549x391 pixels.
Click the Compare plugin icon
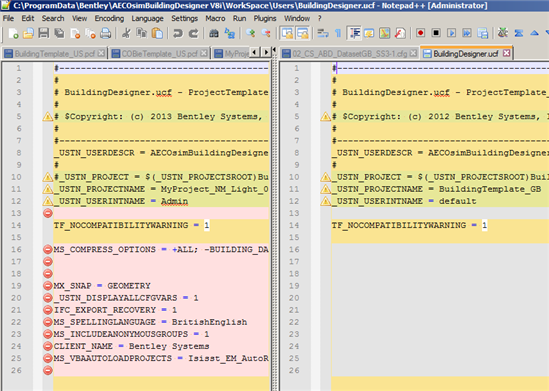(503, 33)
